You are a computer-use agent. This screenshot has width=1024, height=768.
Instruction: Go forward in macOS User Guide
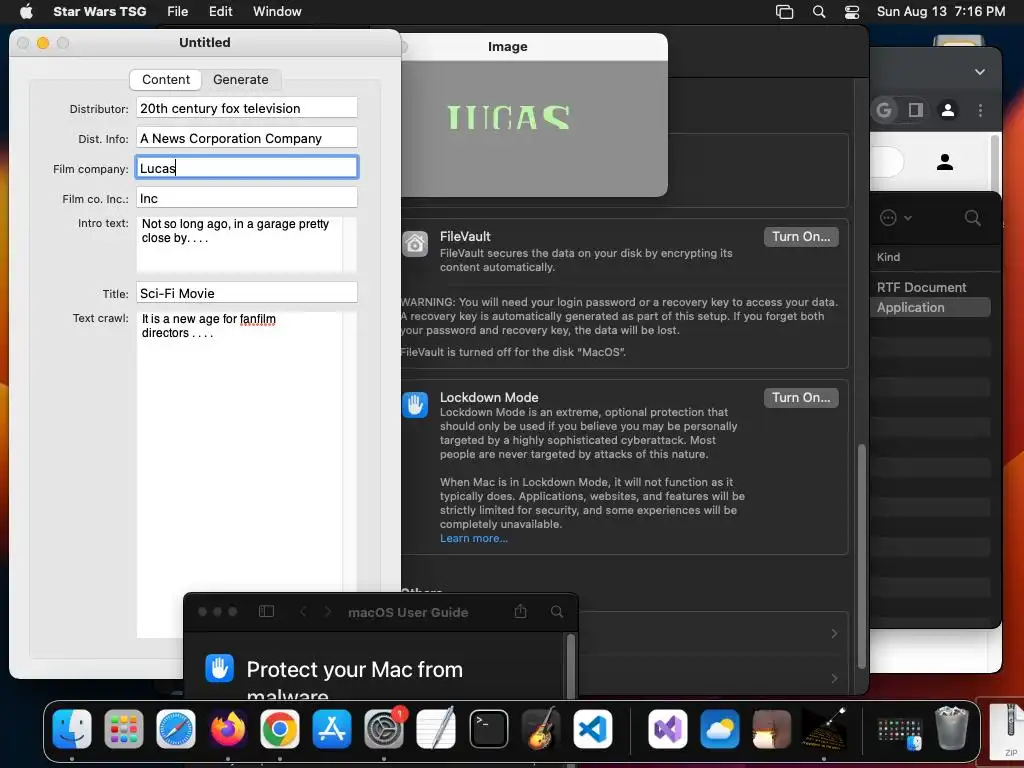(328, 611)
